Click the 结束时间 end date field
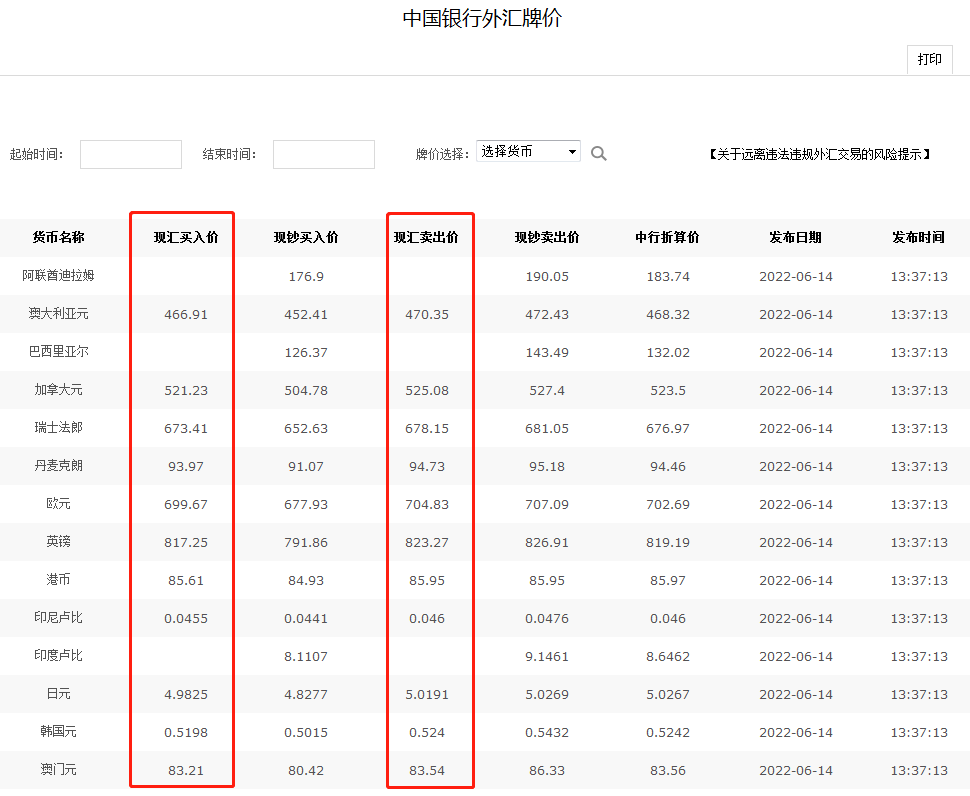Screen dimensions: 970x796 tap(324, 154)
